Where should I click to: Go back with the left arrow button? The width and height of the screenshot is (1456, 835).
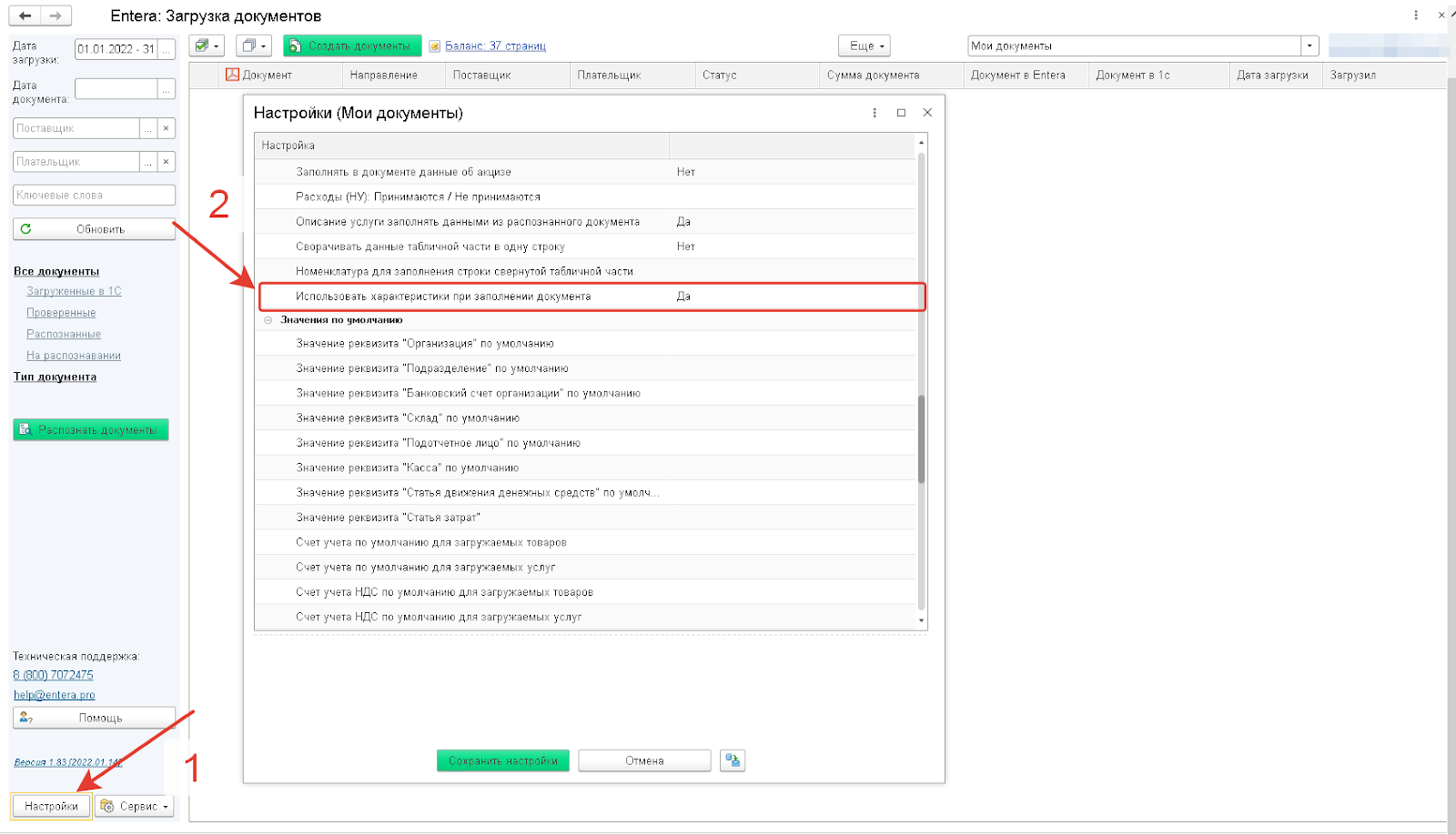click(x=25, y=15)
